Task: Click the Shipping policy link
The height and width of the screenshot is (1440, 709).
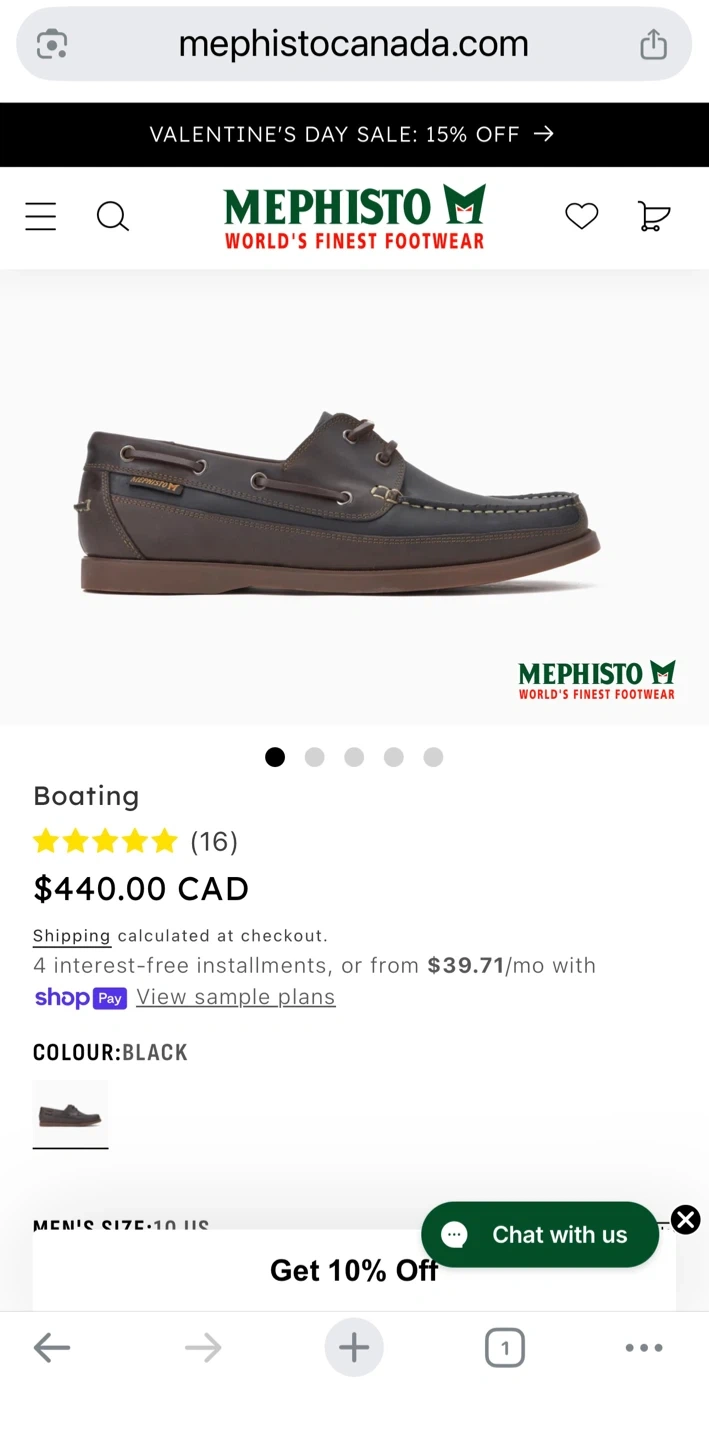Action: pyautogui.click(x=71, y=936)
